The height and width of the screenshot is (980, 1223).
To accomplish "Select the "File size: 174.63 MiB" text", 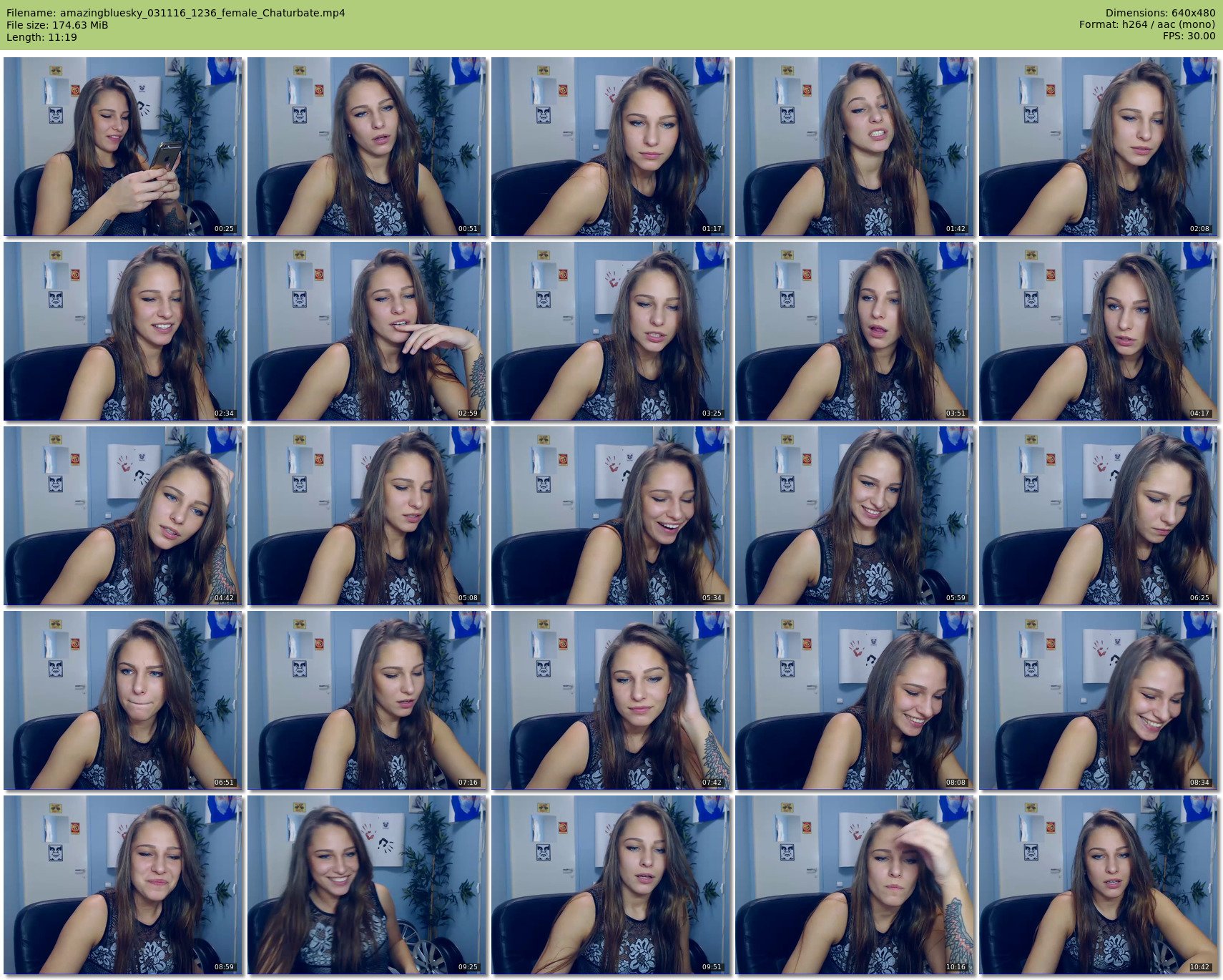I will tap(57, 25).
